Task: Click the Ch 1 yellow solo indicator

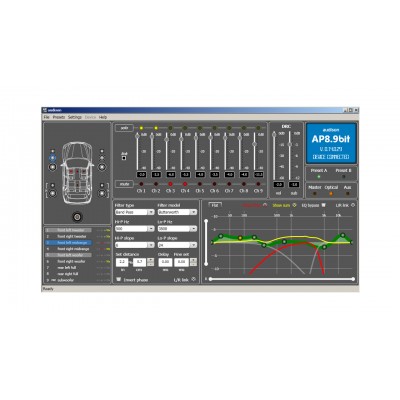Action: [x=141, y=128]
